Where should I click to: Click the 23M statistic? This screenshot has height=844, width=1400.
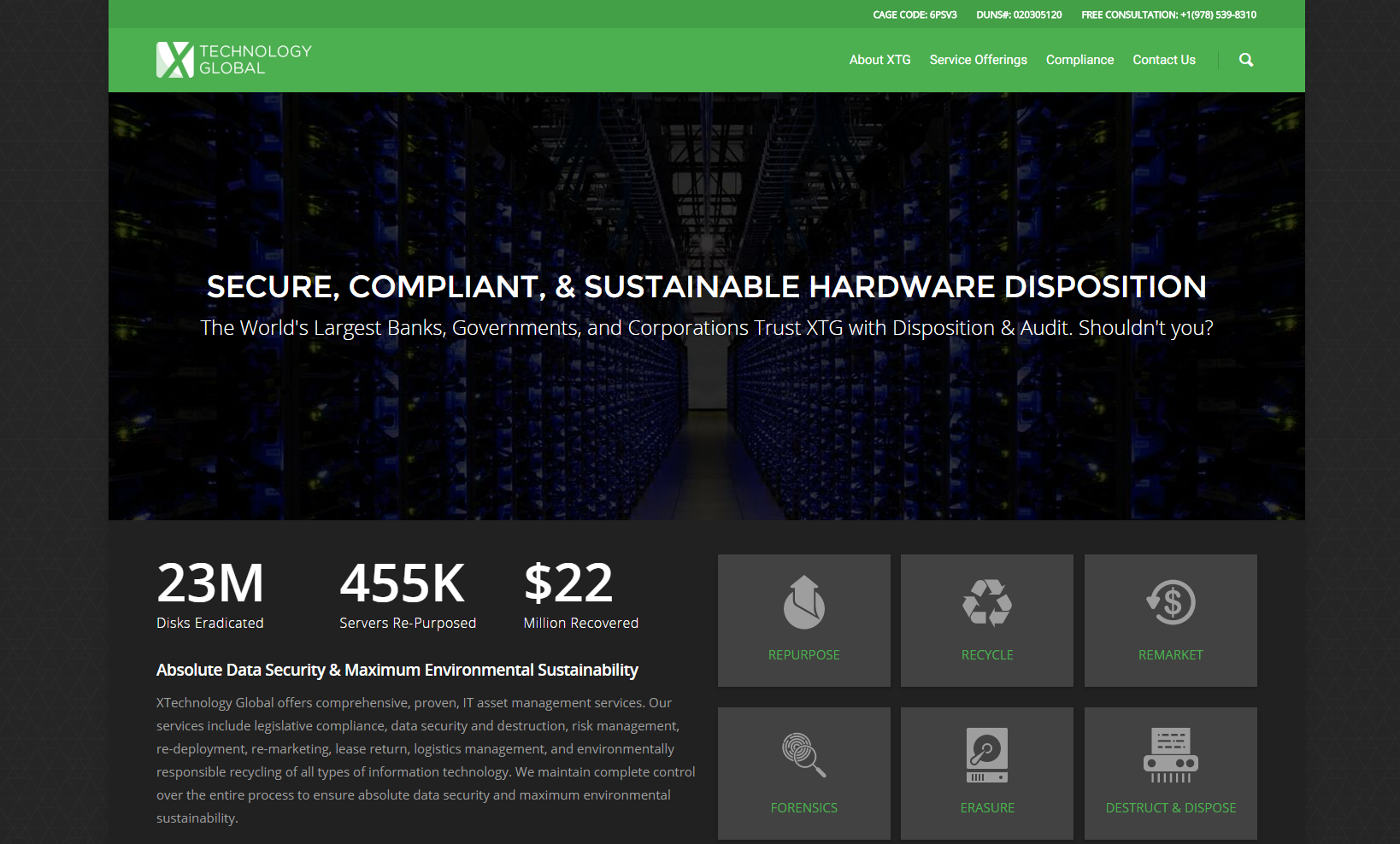click(210, 583)
